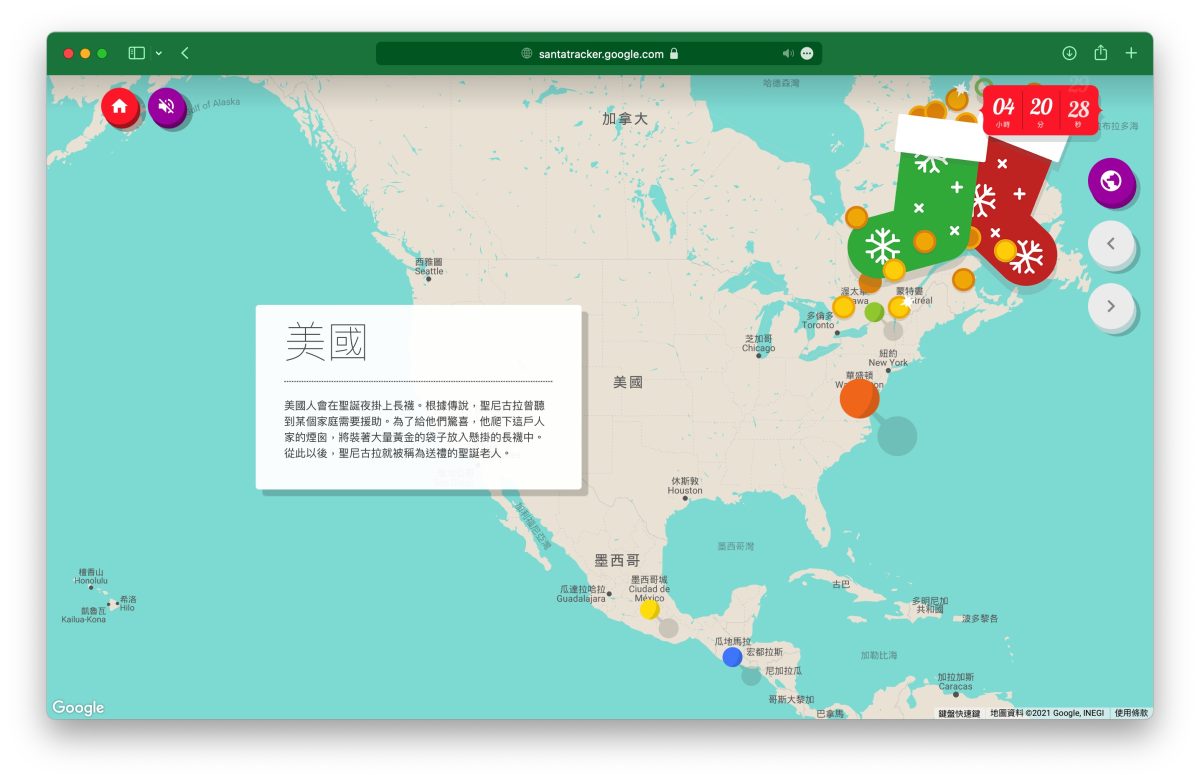Click the red countdown timer showing 04 20 28
The image size is (1200, 781).
tap(1040, 110)
